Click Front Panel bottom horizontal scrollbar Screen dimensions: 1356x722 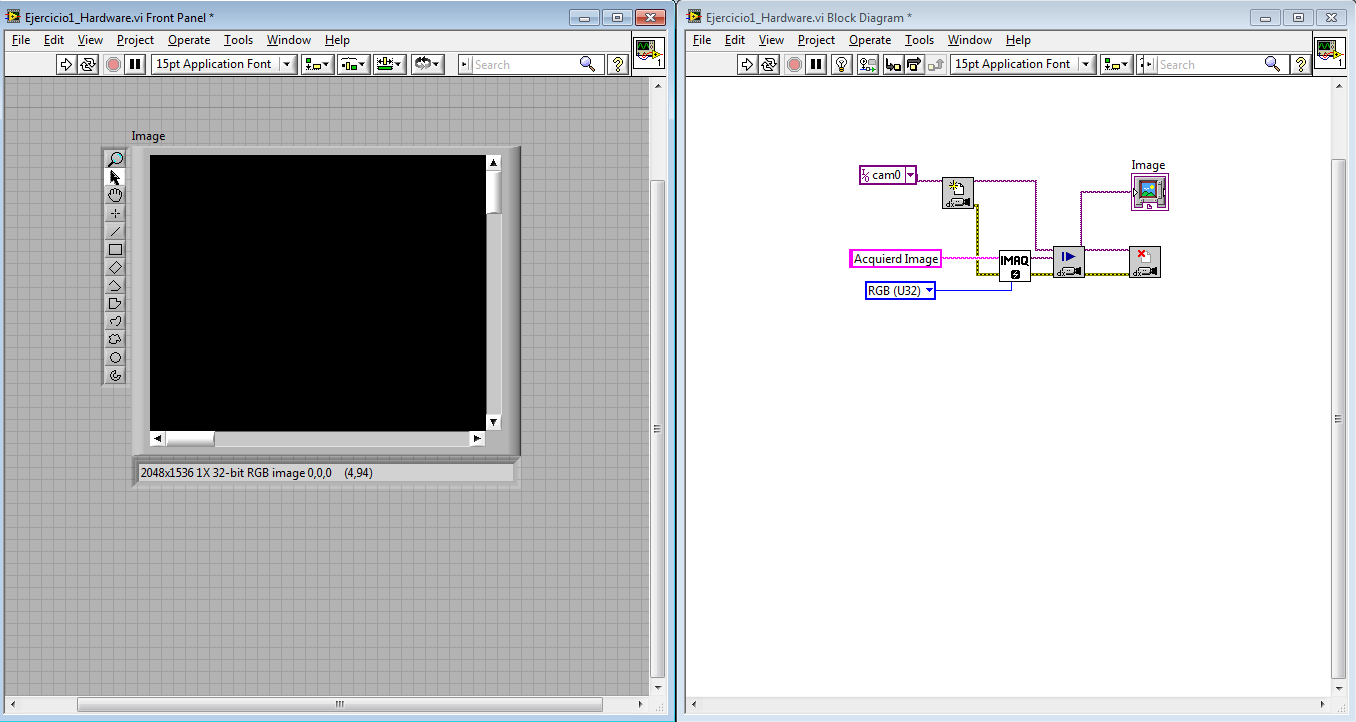pos(339,703)
